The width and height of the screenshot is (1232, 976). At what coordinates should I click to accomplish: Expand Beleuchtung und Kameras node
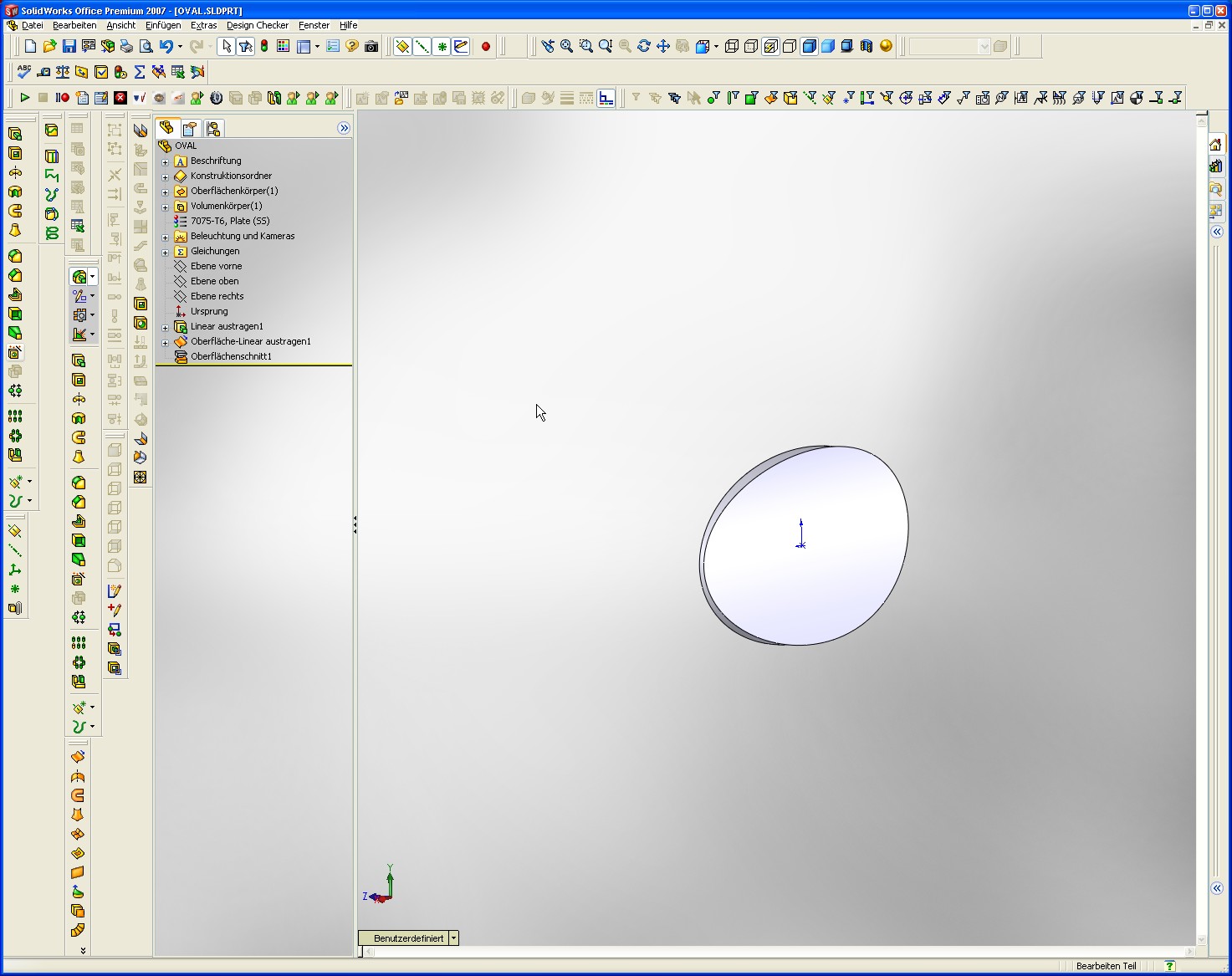[166, 237]
